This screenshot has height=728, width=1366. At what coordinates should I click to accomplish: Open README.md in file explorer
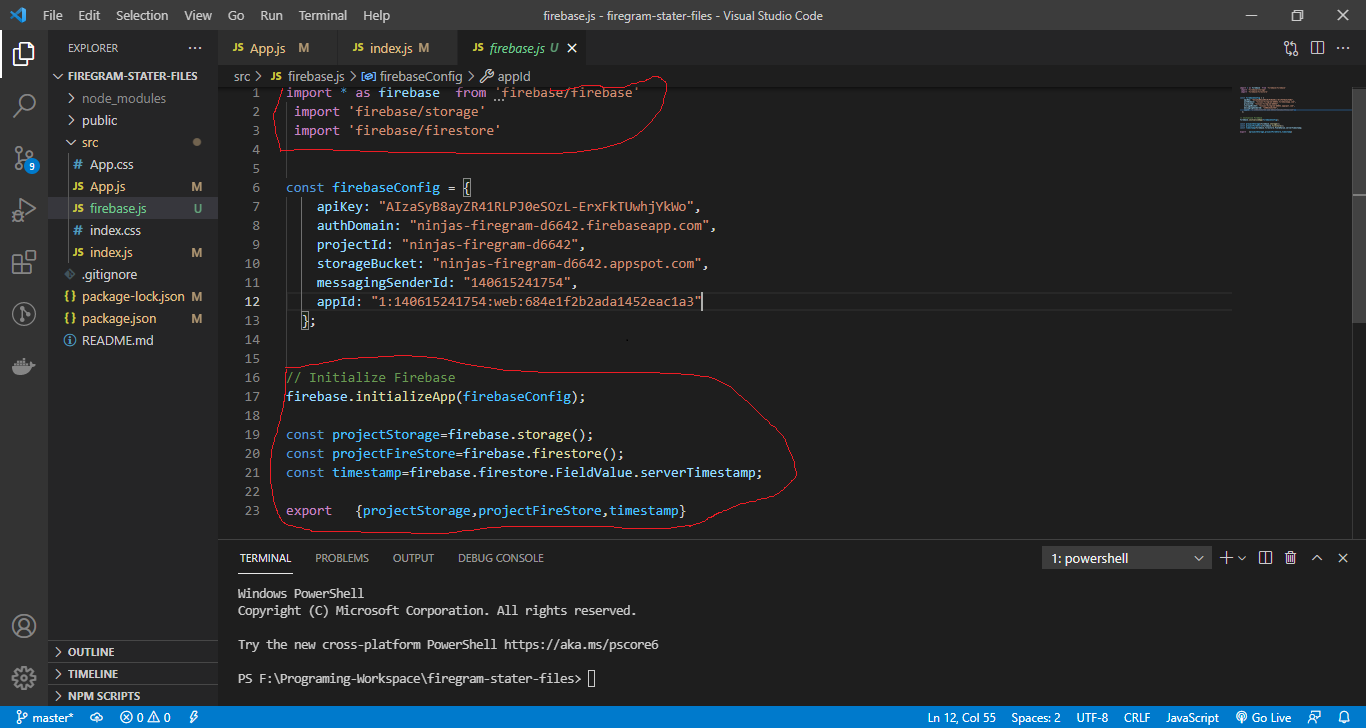(x=133, y=340)
